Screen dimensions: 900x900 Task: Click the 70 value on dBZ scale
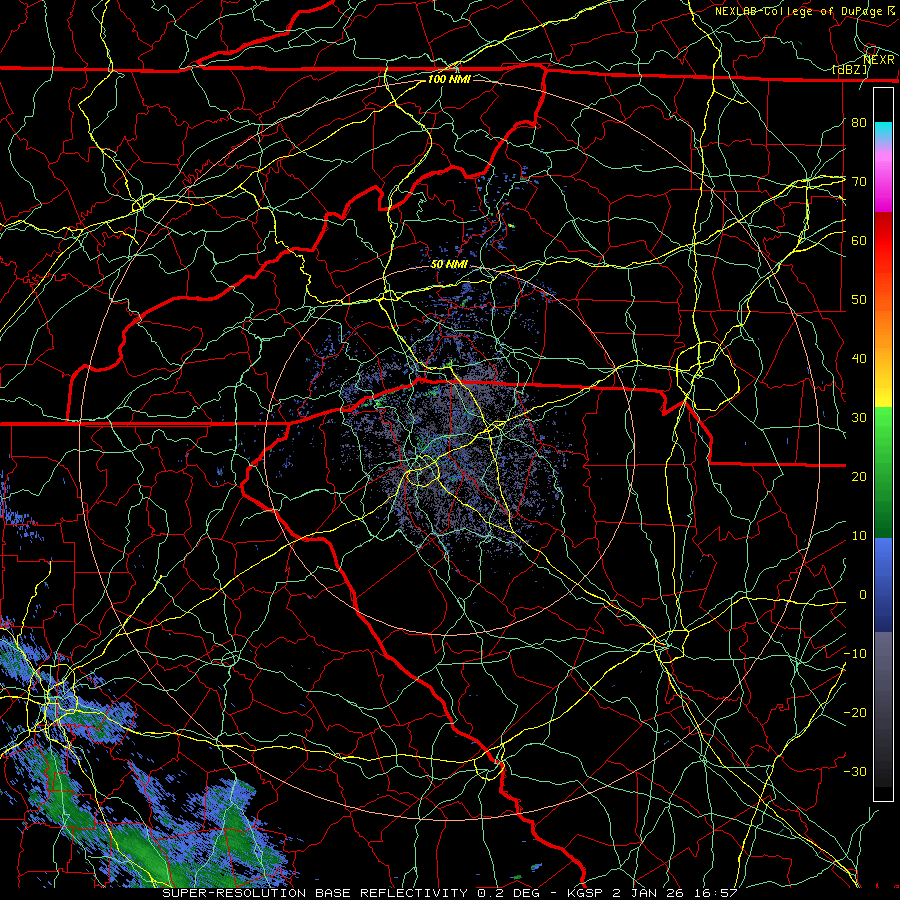click(x=859, y=181)
